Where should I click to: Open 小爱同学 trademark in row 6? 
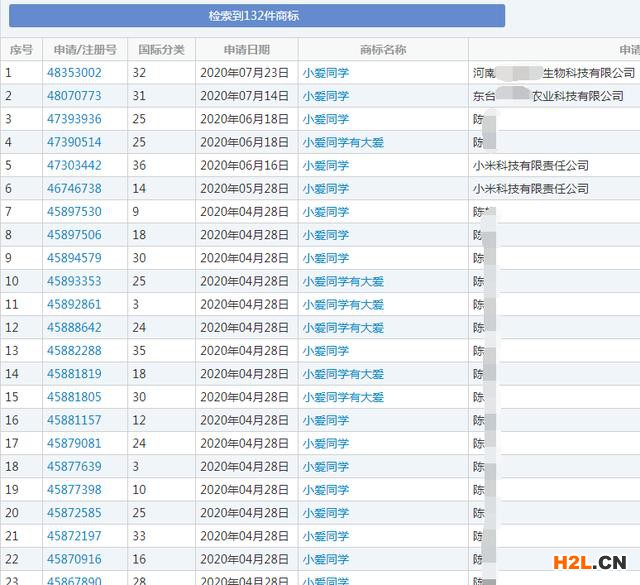326,189
